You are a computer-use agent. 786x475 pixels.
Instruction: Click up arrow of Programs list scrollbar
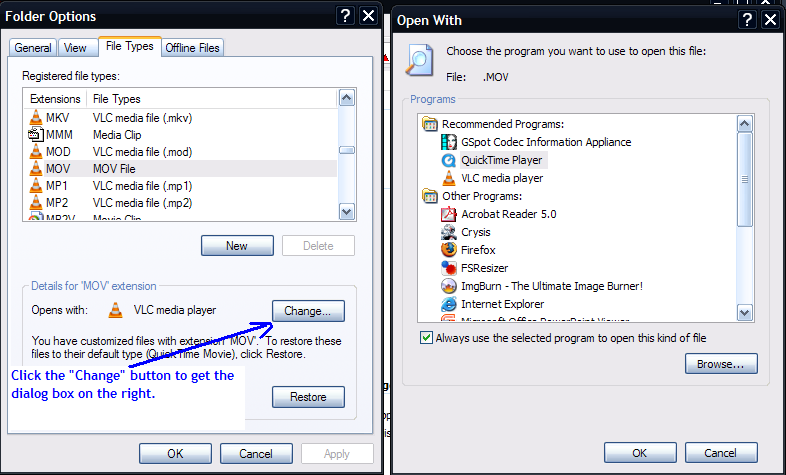tap(745, 123)
